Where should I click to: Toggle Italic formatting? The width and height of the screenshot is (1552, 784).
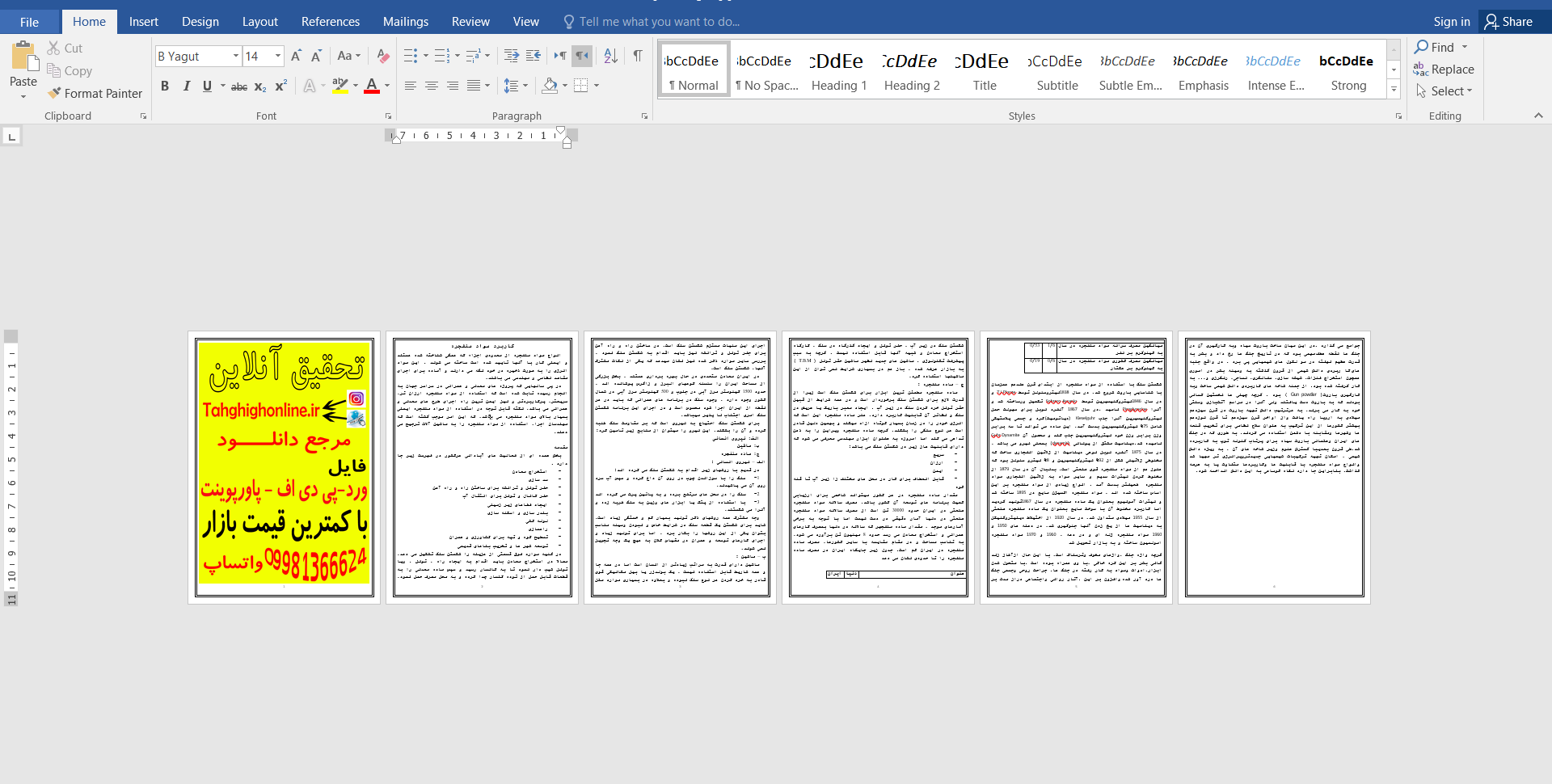click(x=187, y=86)
